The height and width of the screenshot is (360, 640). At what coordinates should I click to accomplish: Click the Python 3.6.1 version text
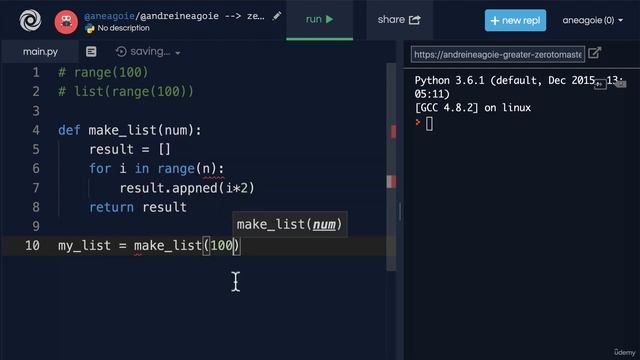pos(449,80)
